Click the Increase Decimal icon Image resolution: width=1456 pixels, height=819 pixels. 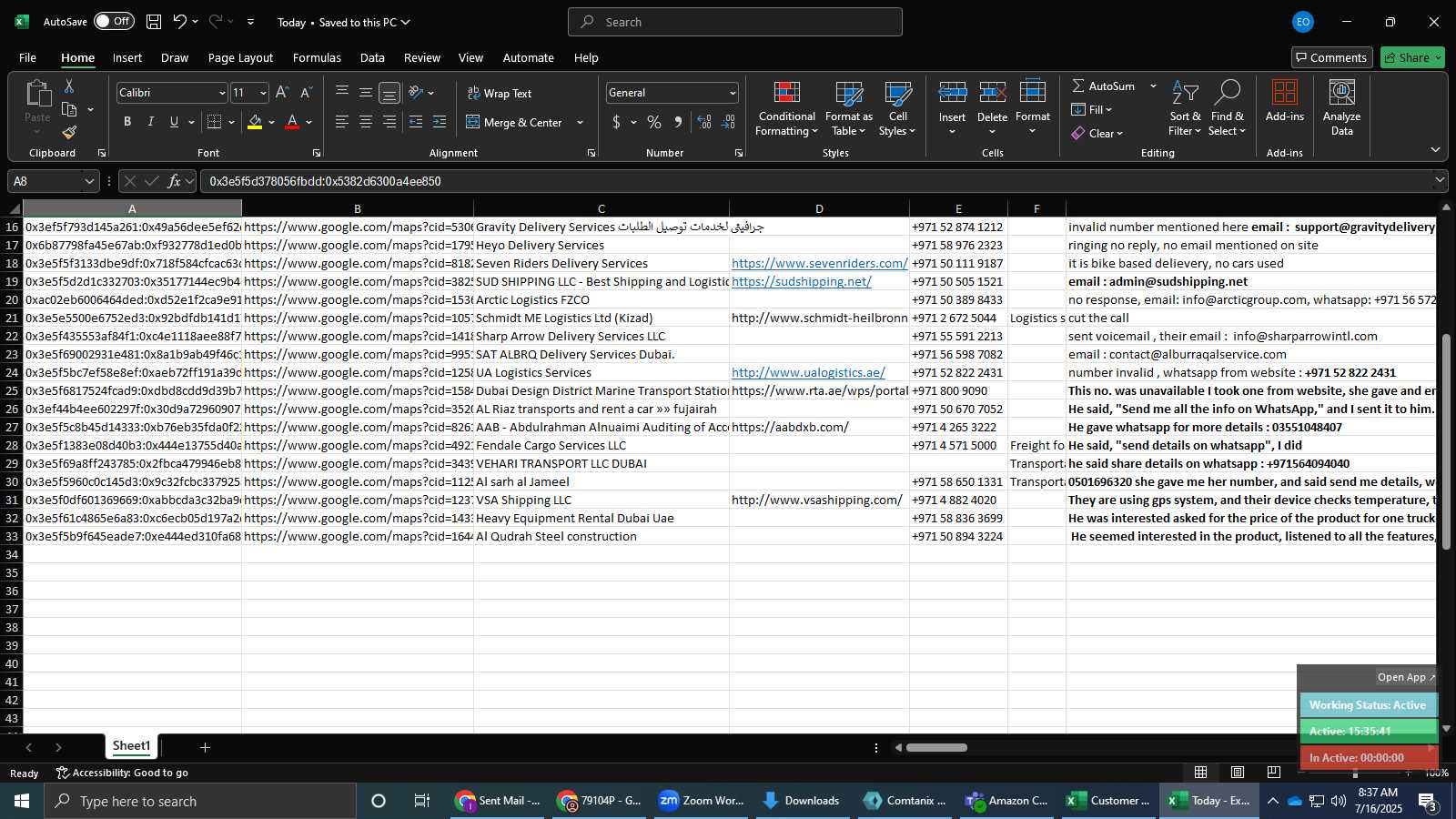tap(704, 122)
